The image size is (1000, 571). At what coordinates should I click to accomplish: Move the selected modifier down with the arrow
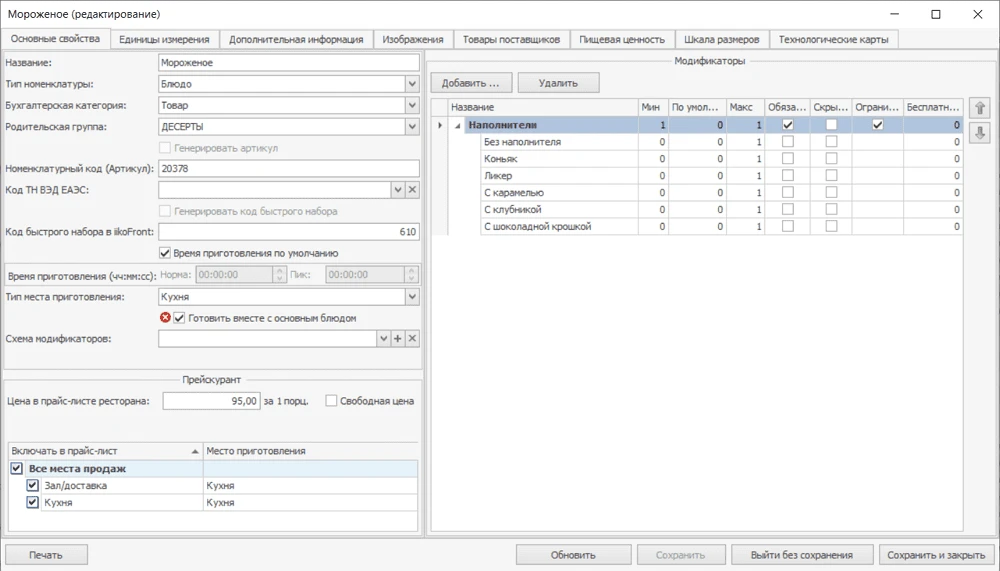coord(980,133)
